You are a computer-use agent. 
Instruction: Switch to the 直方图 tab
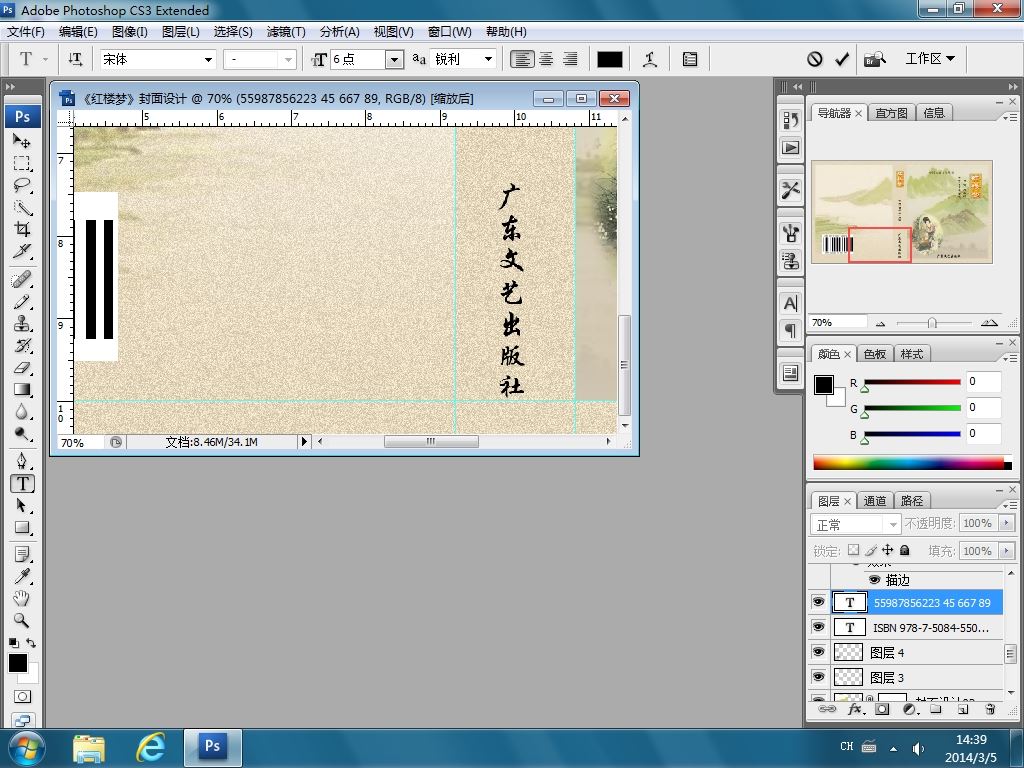[x=891, y=113]
